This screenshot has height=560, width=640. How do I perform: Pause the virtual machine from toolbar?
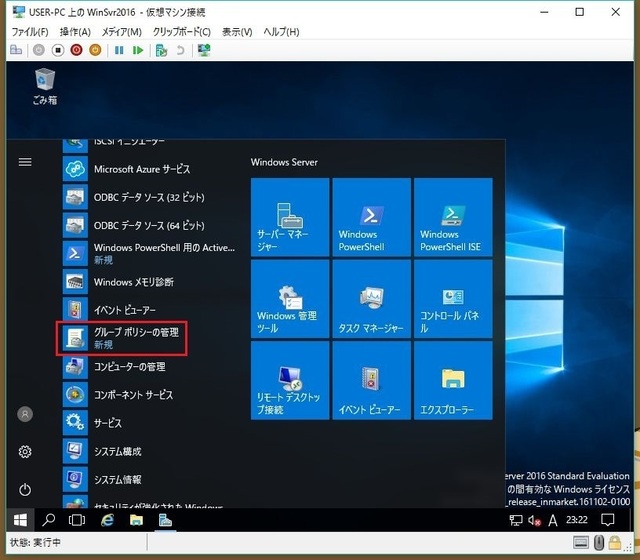[x=119, y=49]
